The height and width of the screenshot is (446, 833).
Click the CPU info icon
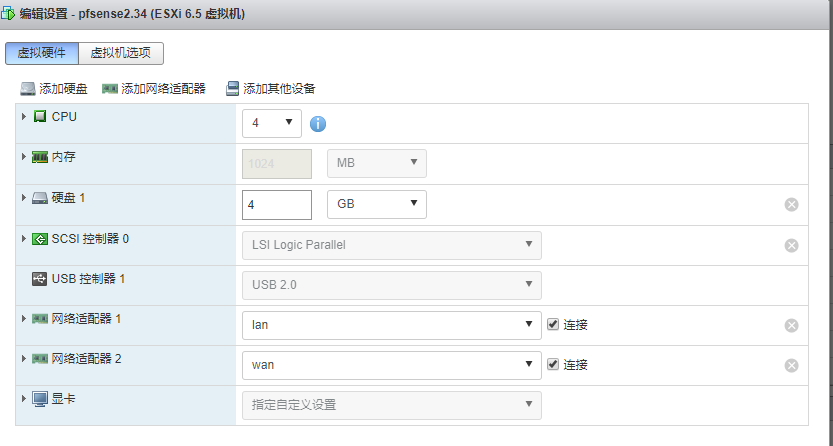pyautogui.click(x=319, y=124)
